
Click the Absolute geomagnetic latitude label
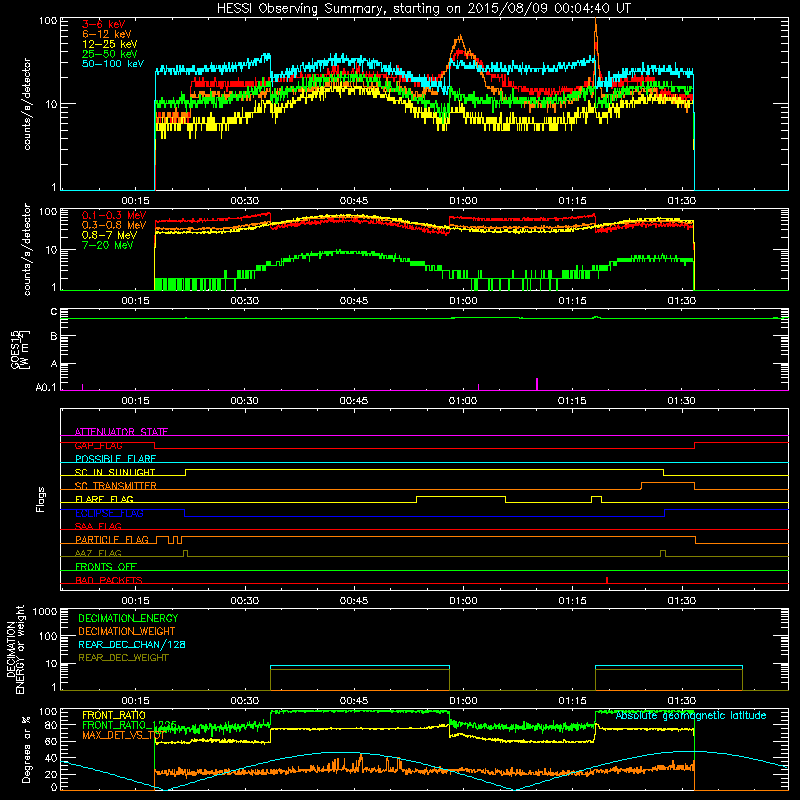(691, 716)
